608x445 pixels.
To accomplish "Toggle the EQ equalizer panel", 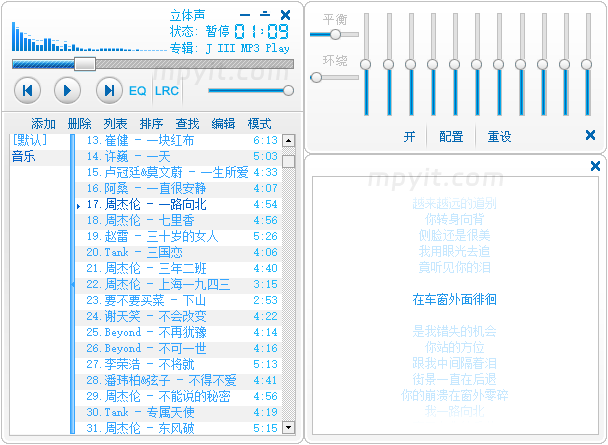I will 138,91.
